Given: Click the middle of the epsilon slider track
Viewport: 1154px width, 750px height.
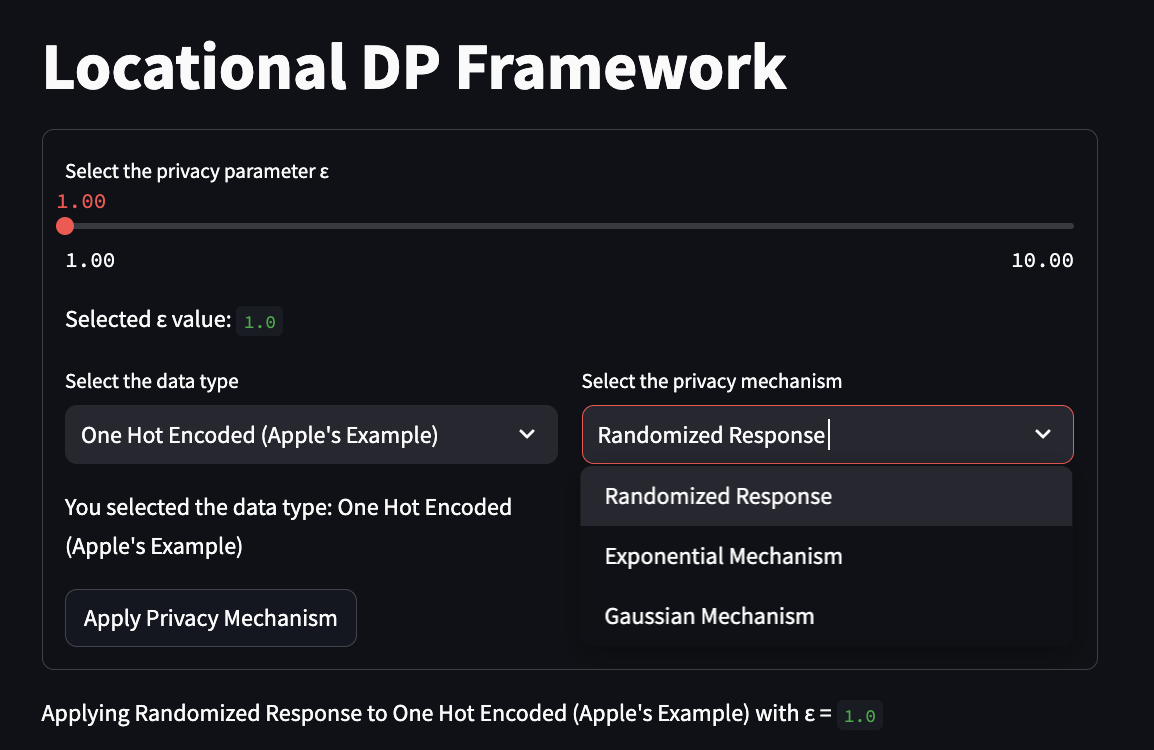Looking at the screenshot, I should tap(570, 226).
